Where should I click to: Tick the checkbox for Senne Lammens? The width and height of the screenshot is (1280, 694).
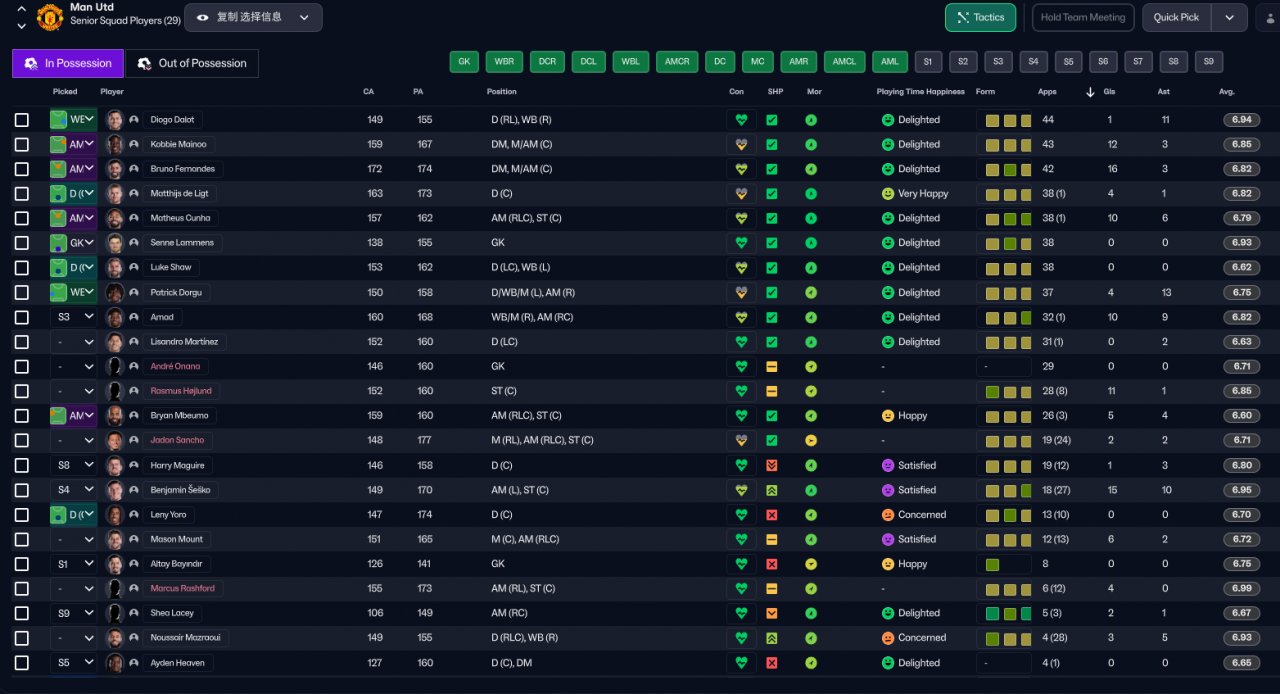(22, 243)
